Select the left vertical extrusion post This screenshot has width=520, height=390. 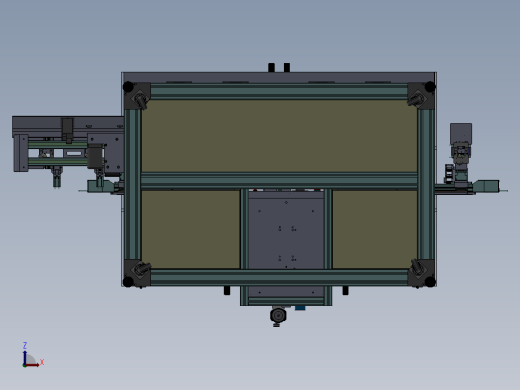point(133,184)
